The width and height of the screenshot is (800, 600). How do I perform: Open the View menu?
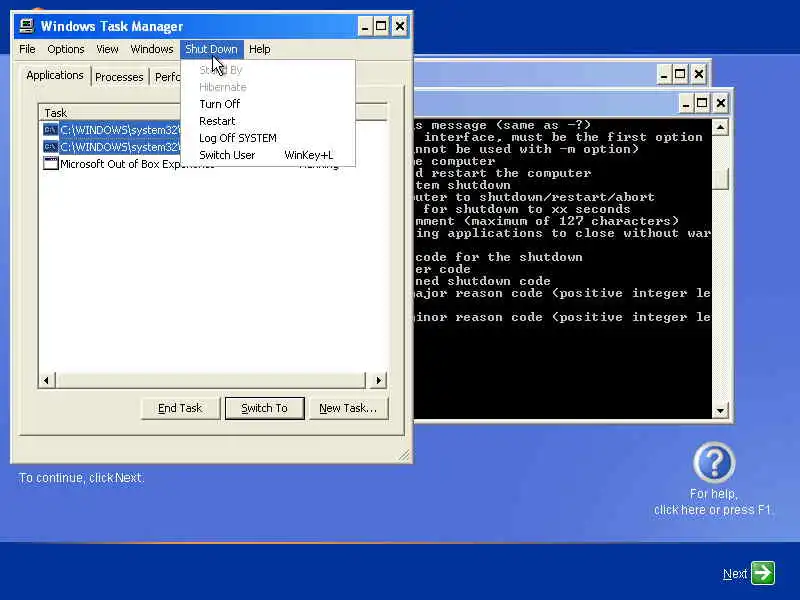coord(107,49)
